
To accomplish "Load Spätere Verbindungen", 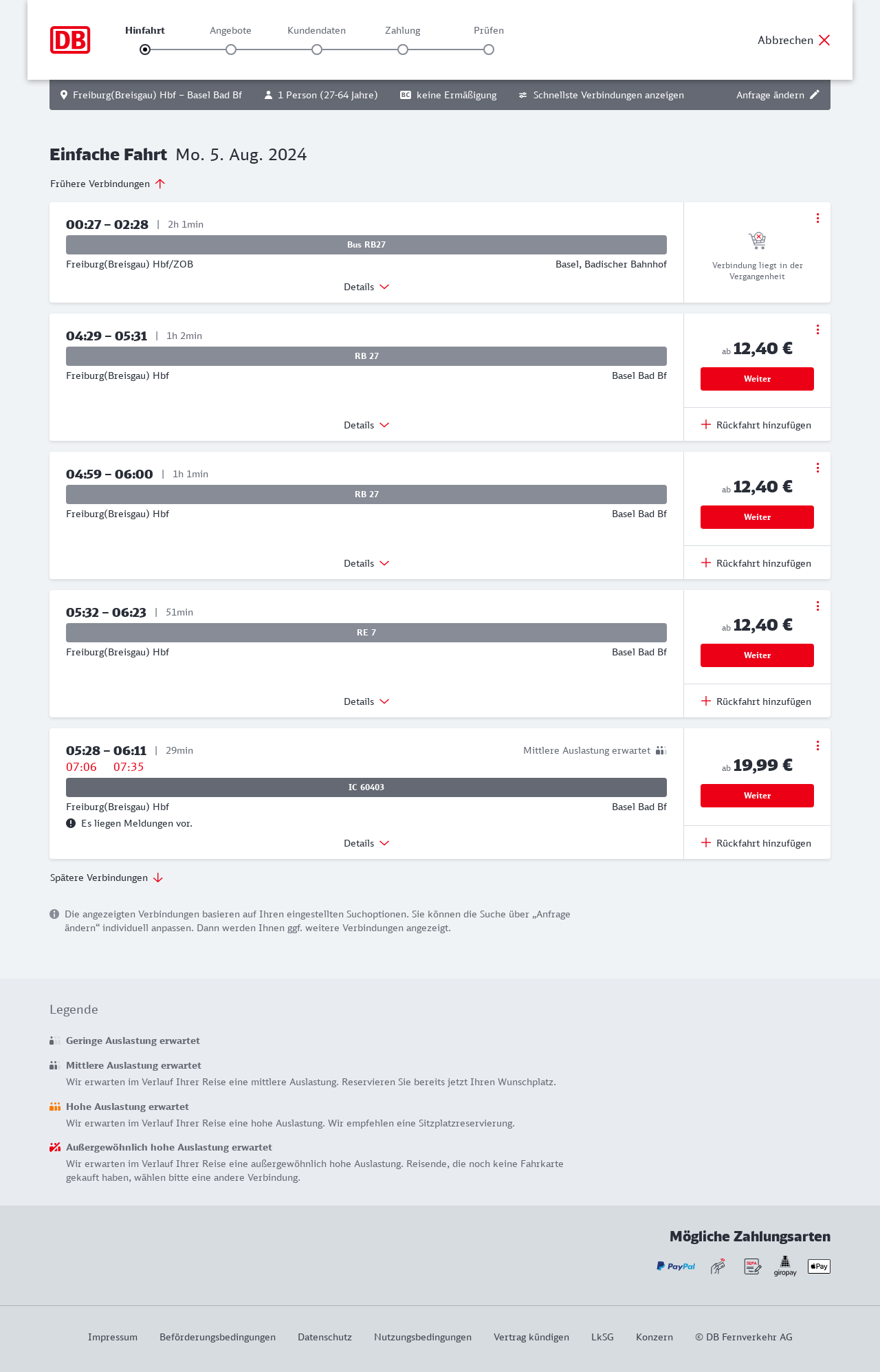I will pos(107,878).
